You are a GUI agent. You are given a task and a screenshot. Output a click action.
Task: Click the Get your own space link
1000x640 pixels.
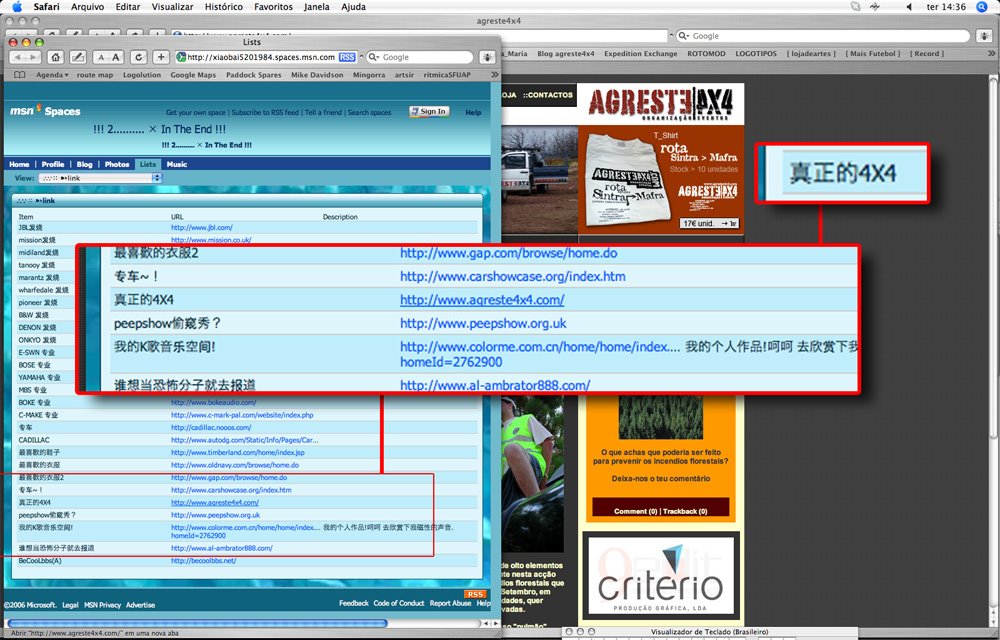coord(196,112)
